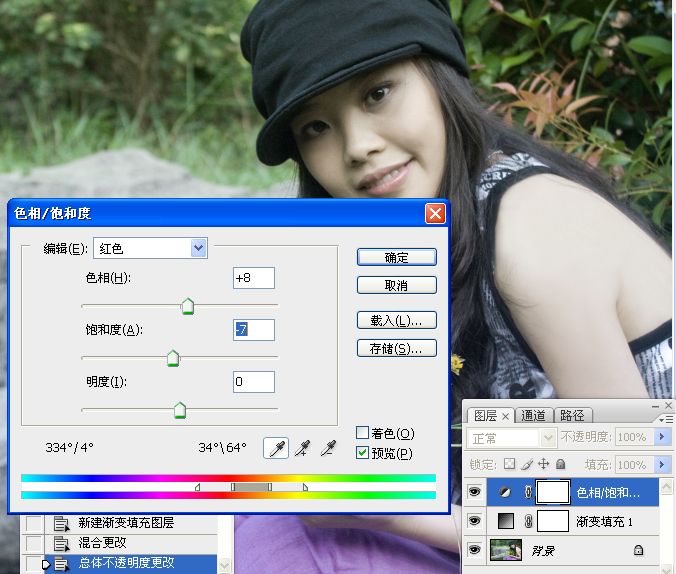This screenshot has height=574, width=676.
Task: Toggle checkbox for 总体不透明度更改 action step
Action: tap(34, 563)
